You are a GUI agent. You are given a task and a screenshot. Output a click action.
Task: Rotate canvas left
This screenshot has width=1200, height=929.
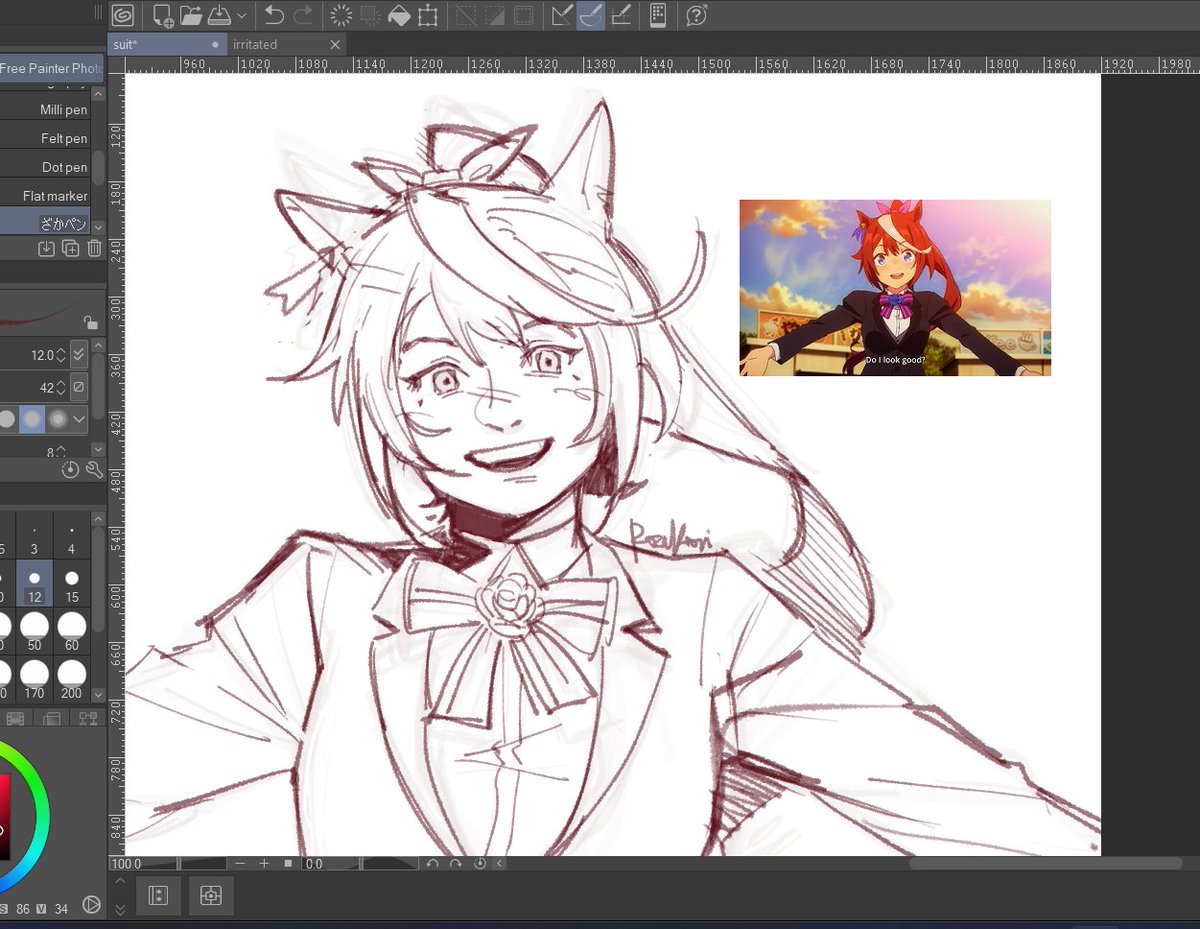(432, 863)
